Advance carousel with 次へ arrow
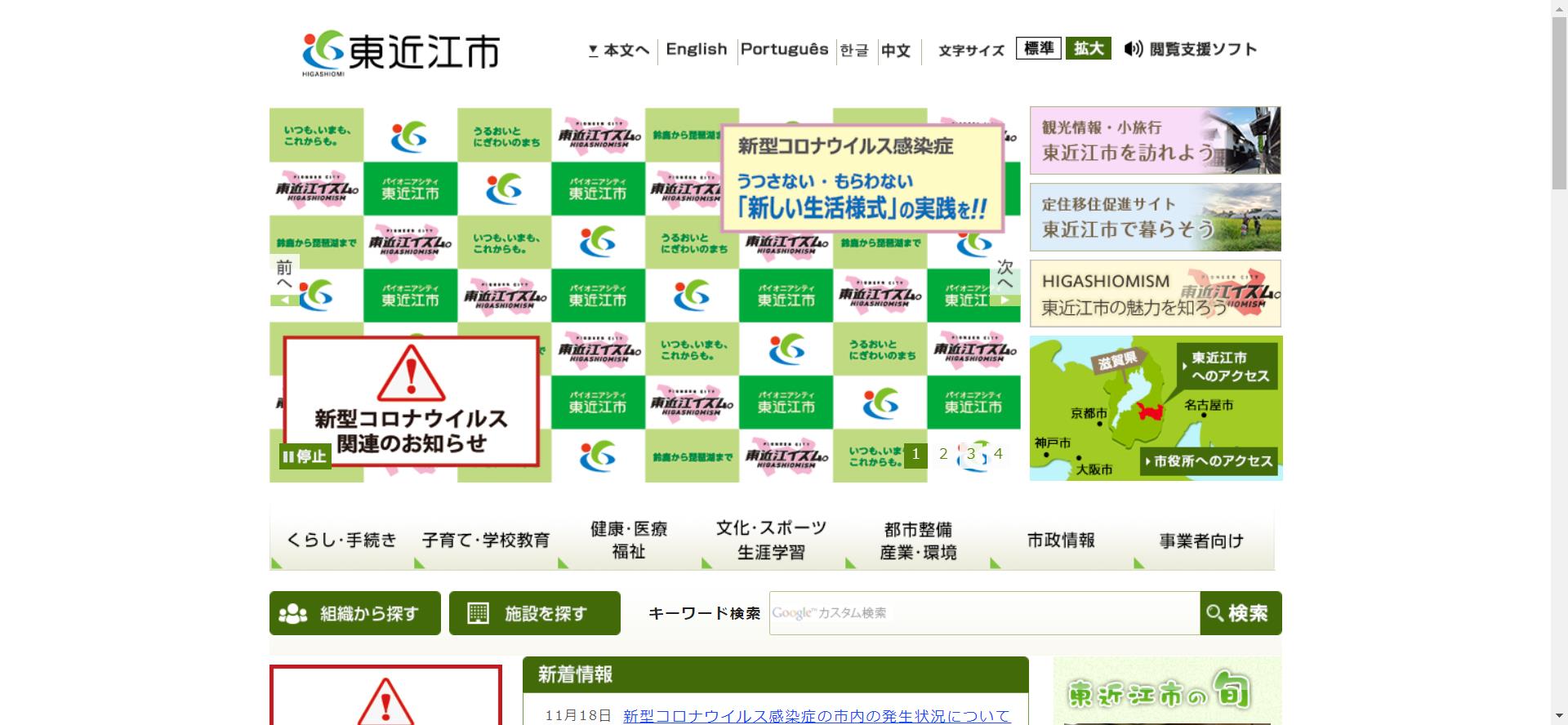Image resolution: width=1568 pixels, height=725 pixels. [1005, 280]
